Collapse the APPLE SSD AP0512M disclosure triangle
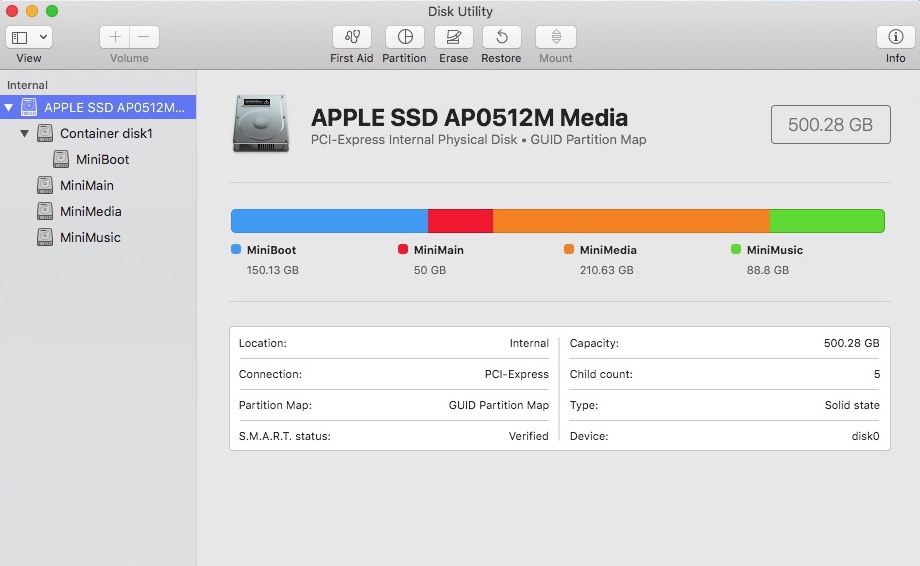 (9, 107)
